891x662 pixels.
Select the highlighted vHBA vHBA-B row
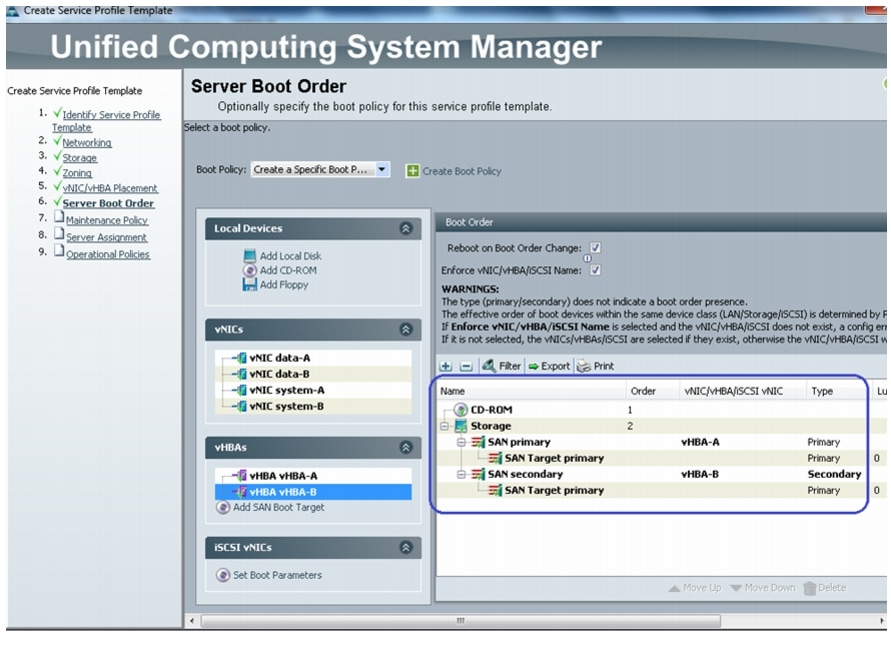[x=314, y=492]
